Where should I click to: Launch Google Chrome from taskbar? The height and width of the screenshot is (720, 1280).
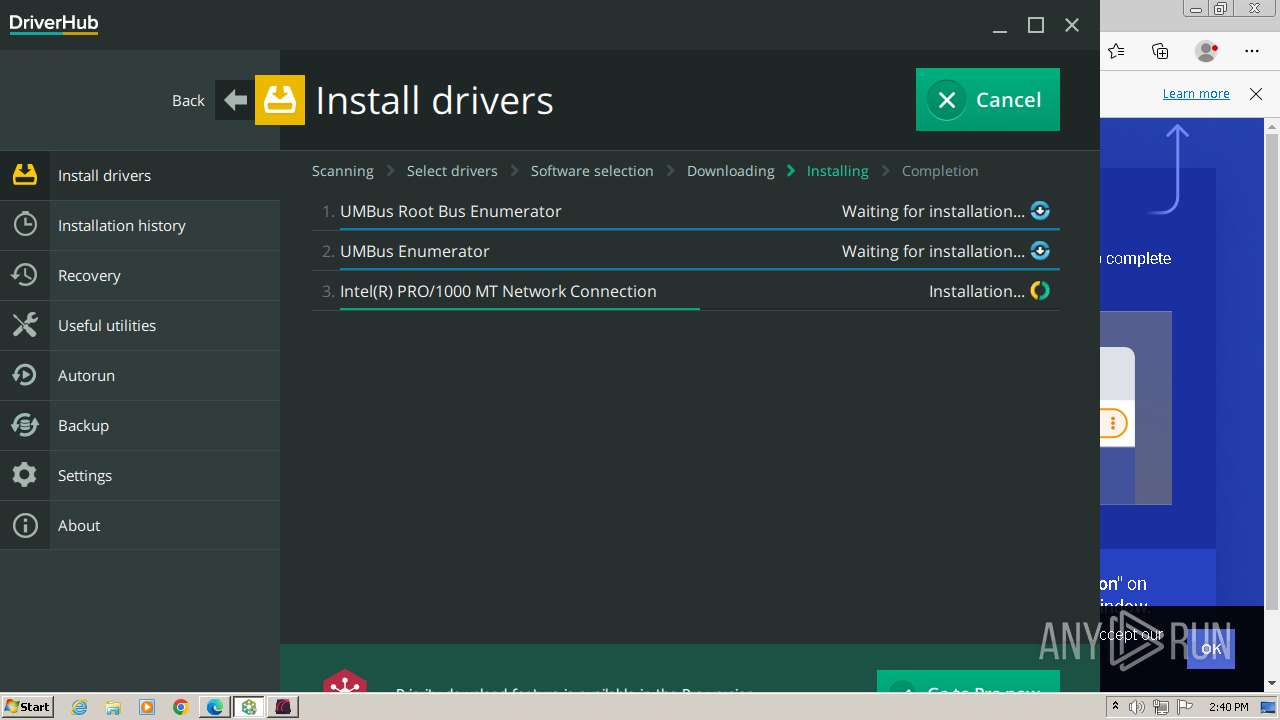pos(181,707)
